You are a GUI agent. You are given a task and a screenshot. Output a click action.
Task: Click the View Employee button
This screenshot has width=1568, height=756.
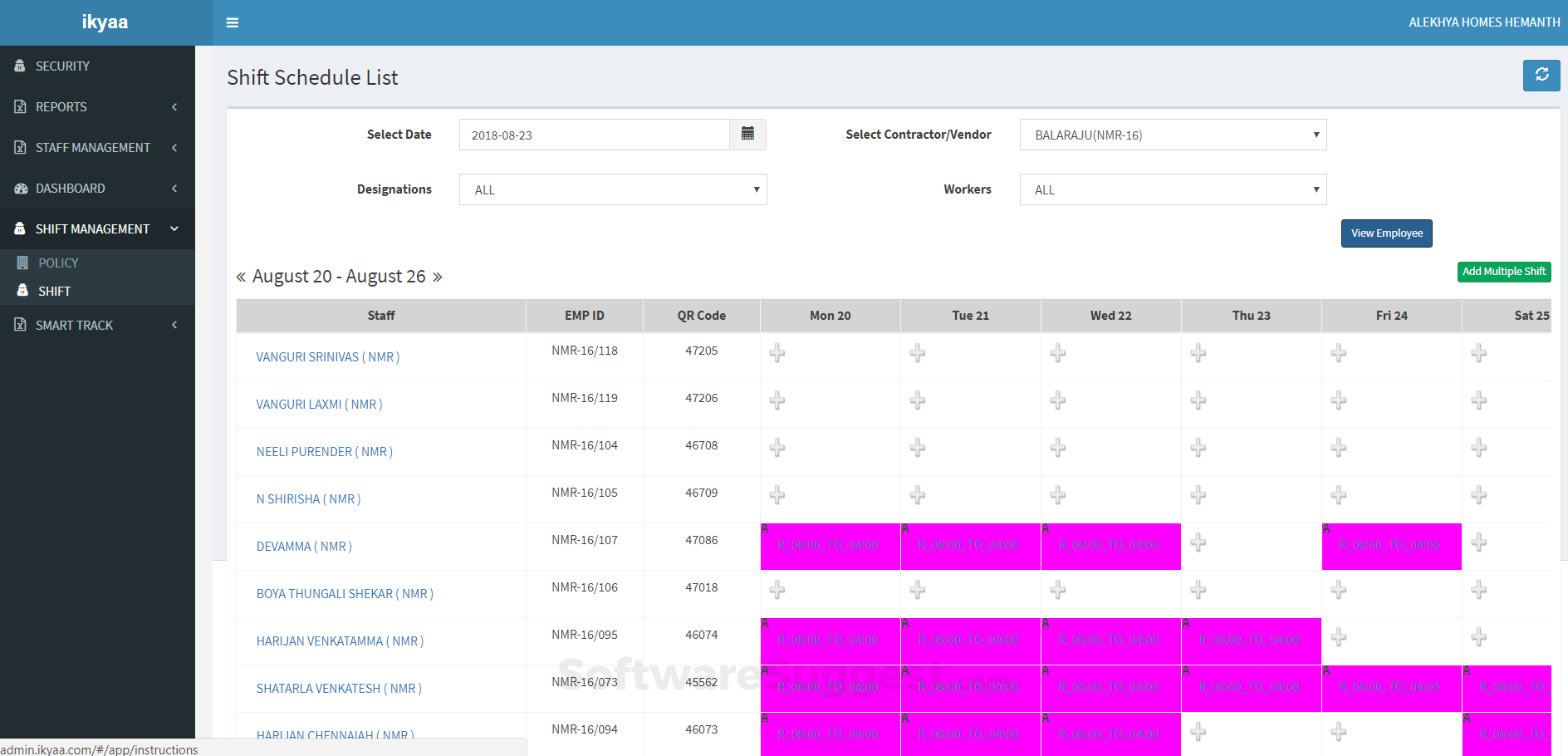(x=1386, y=233)
